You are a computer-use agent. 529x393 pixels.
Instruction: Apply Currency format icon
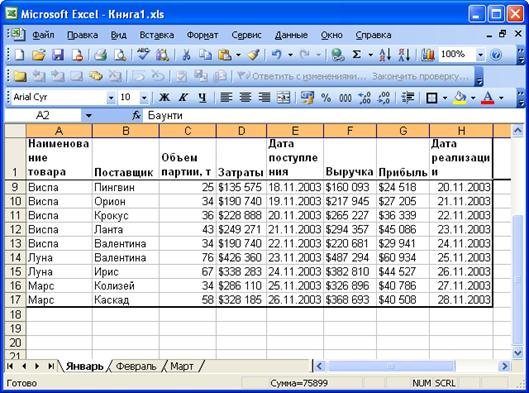(x=307, y=98)
